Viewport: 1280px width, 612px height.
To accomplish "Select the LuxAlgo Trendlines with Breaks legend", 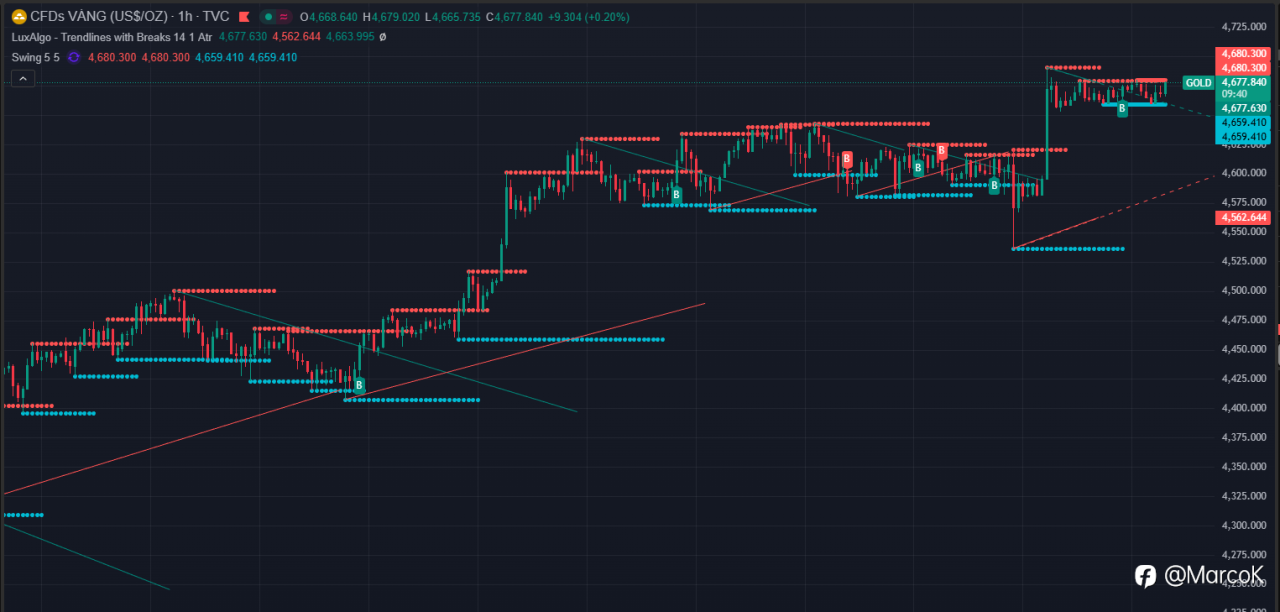I will pos(111,37).
